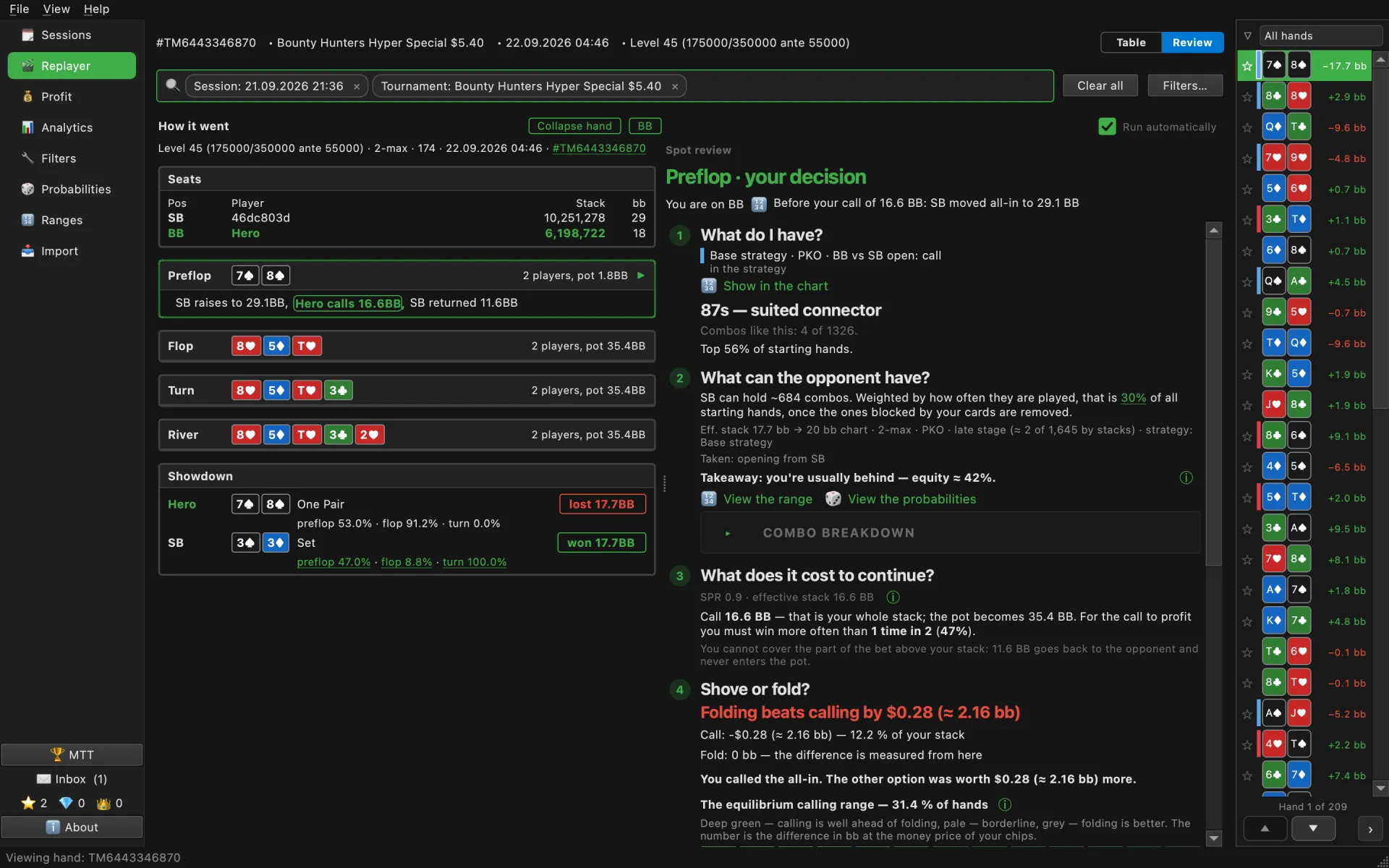Viewport: 1389px width, 868px height.
Task: Open Probabilities dice icon in sidebar
Action: [x=27, y=189]
